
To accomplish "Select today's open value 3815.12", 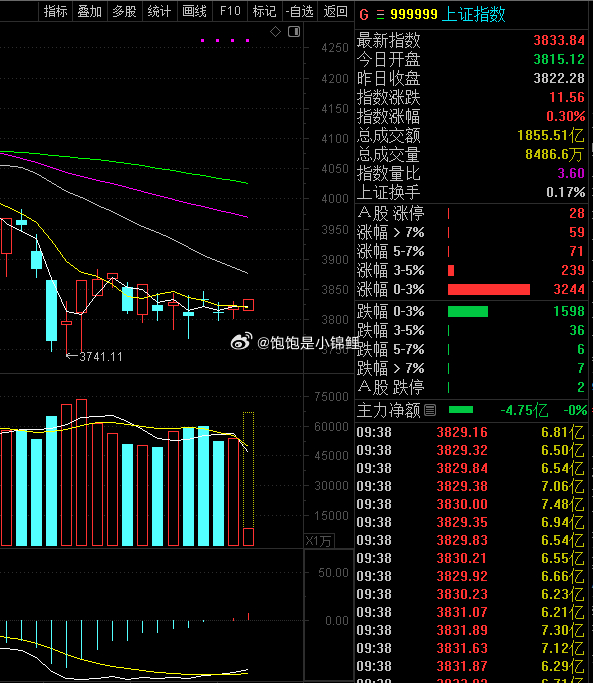I will pyautogui.click(x=559, y=59).
